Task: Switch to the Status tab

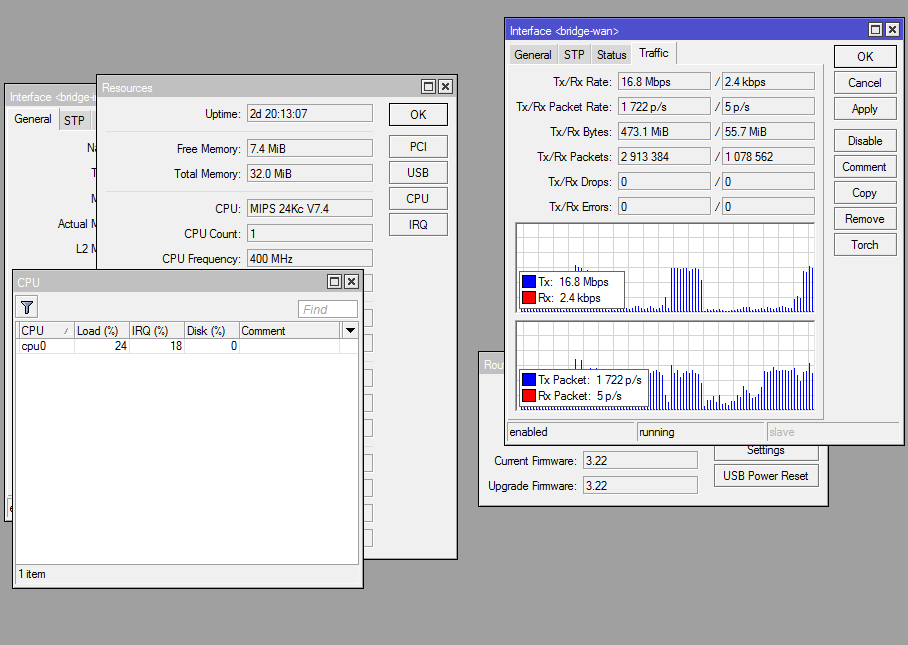Action: [611, 55]
